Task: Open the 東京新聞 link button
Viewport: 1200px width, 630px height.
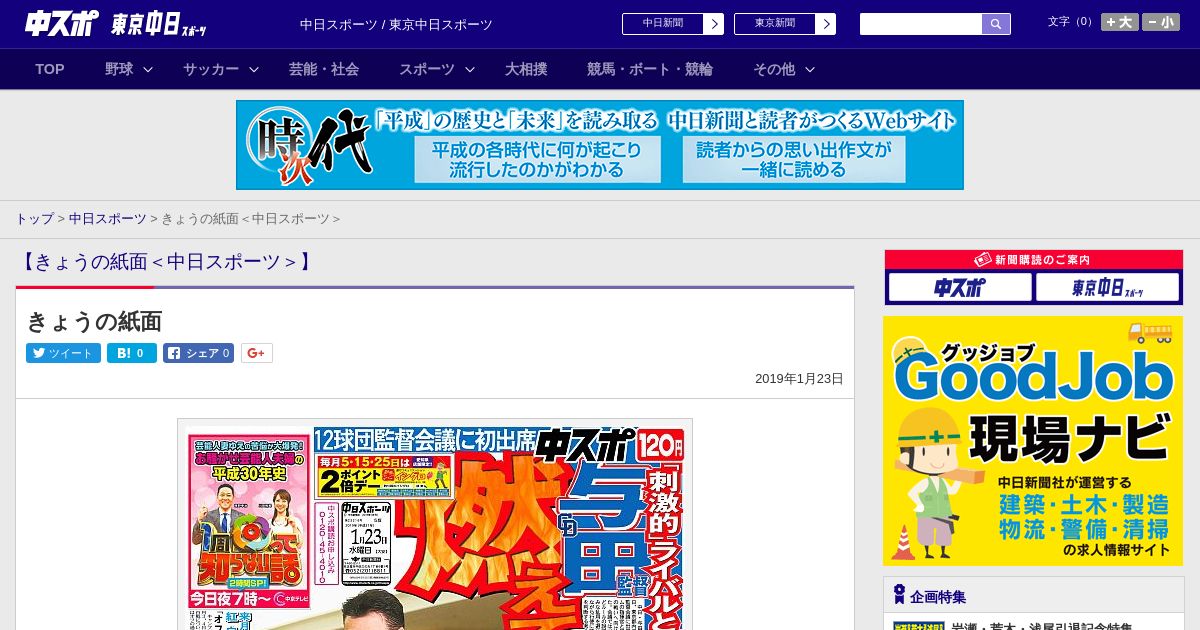Action: point(775,24)
